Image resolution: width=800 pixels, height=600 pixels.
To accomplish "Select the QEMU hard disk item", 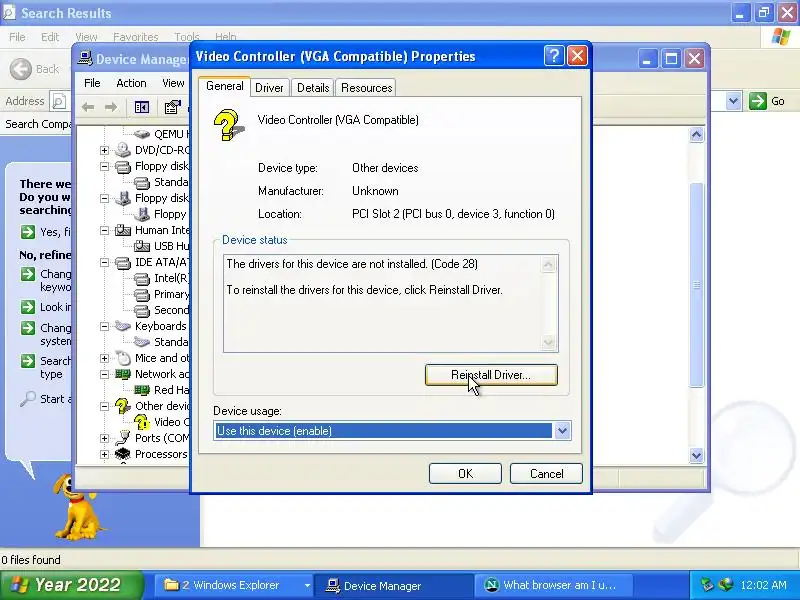I will tap(161, 134).
